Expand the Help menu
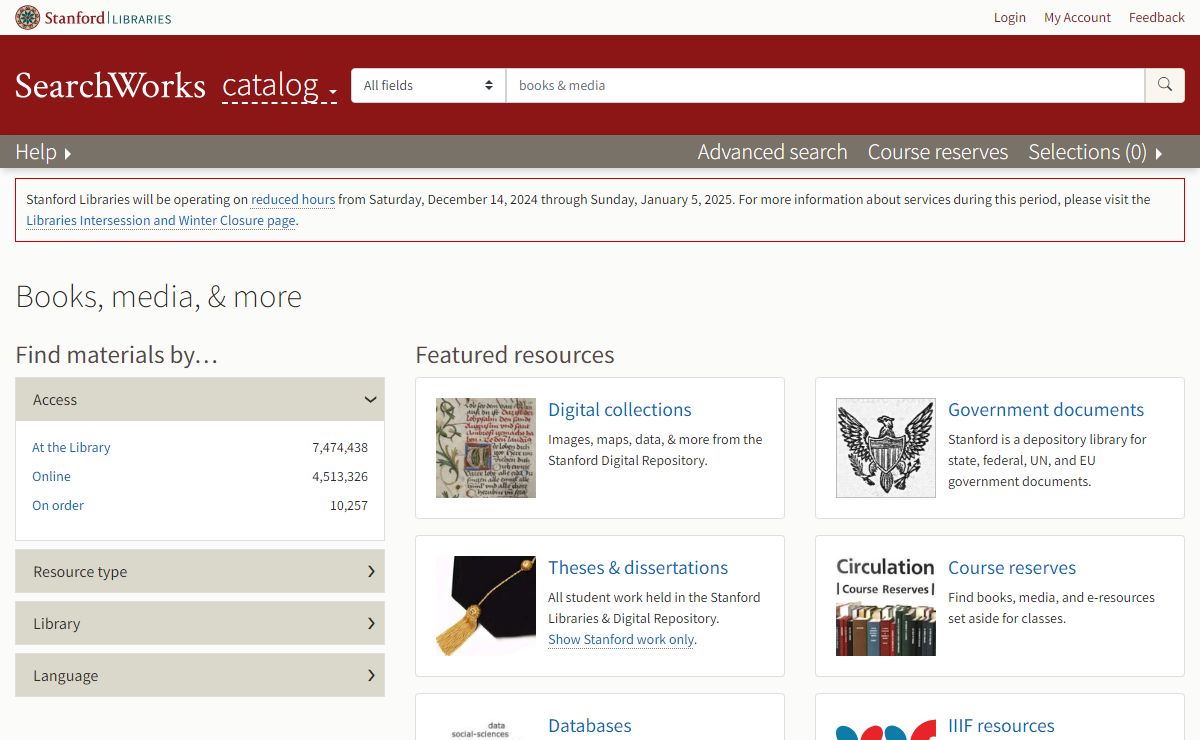1200x740 pixels. click(x=43, y=152)
